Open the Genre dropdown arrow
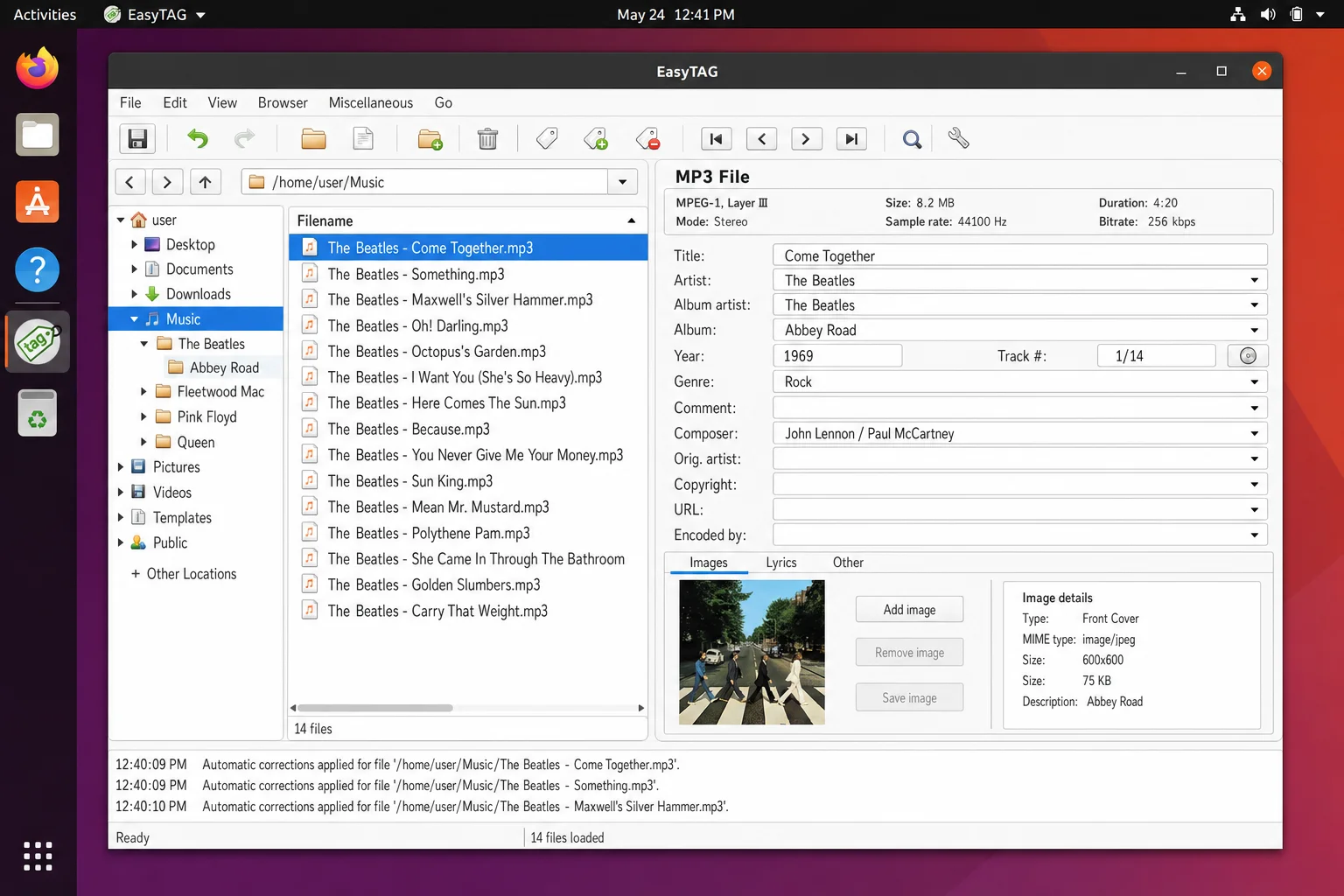1344x896 pixels. point(1254,381)
